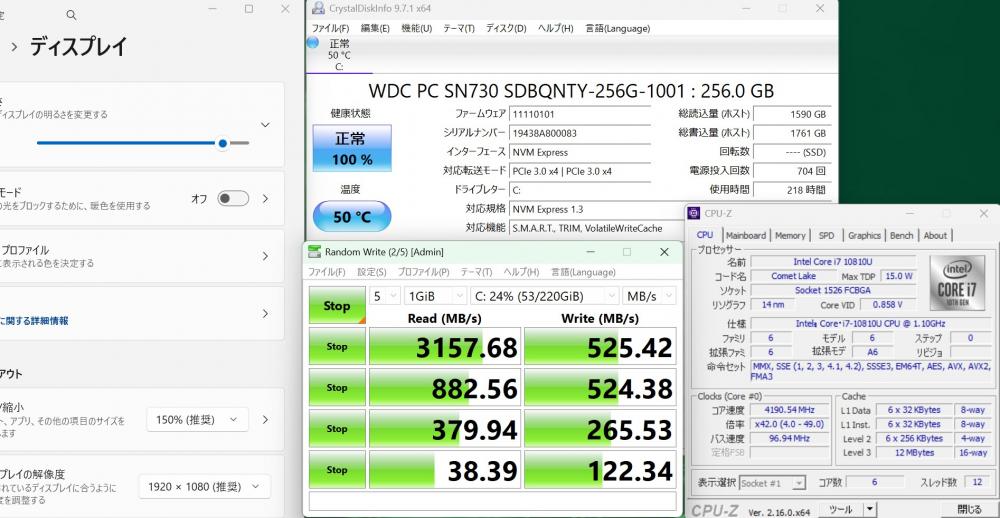1000x518 pixels.
Task: Click the Stop button beside 379.94
Action: pos(337,428)
